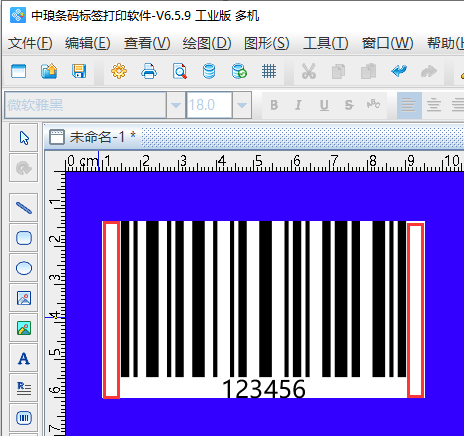
Task: Click the copy icon
Action: tap(339, 71)
